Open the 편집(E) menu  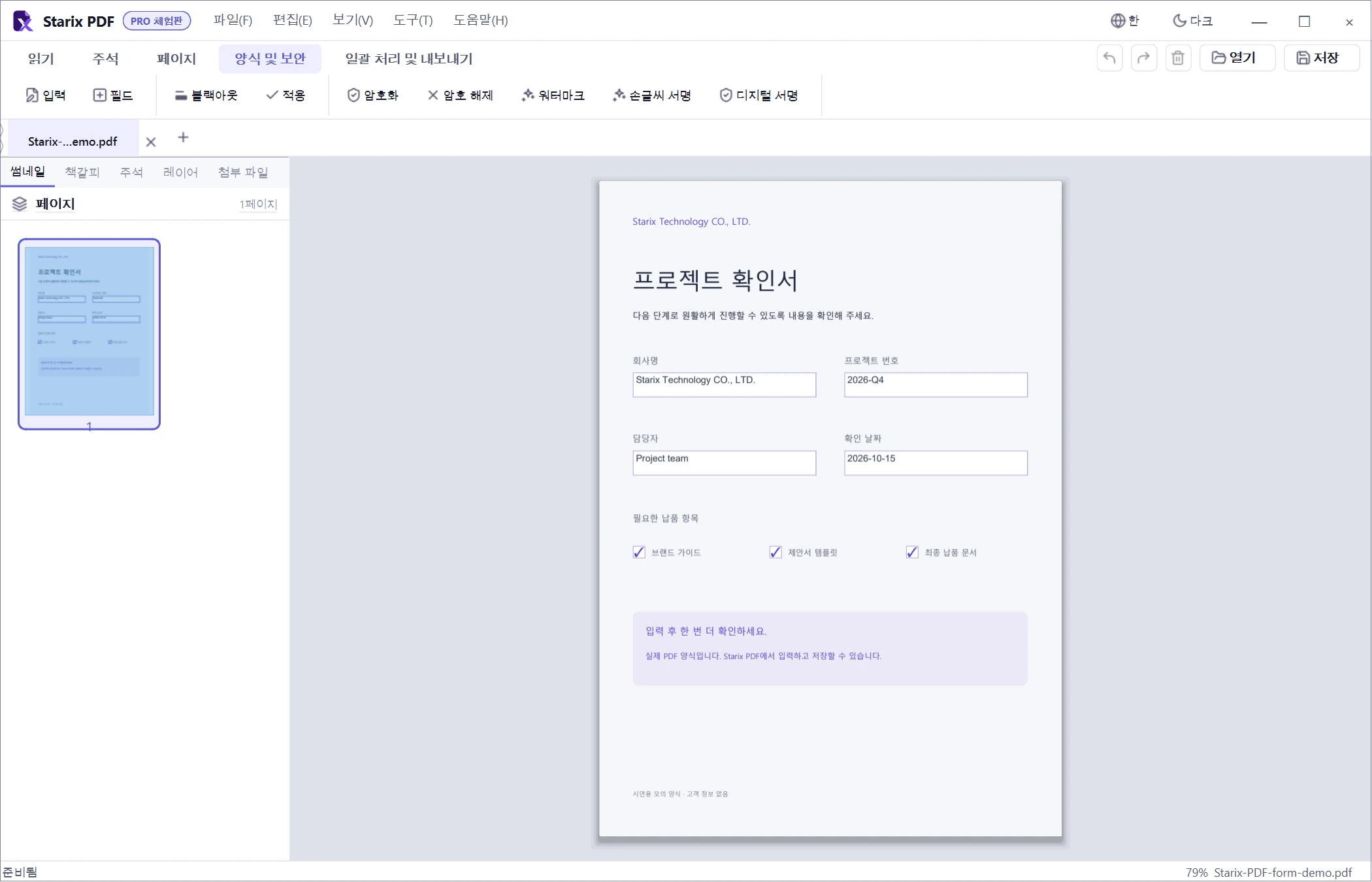[292, 20]
